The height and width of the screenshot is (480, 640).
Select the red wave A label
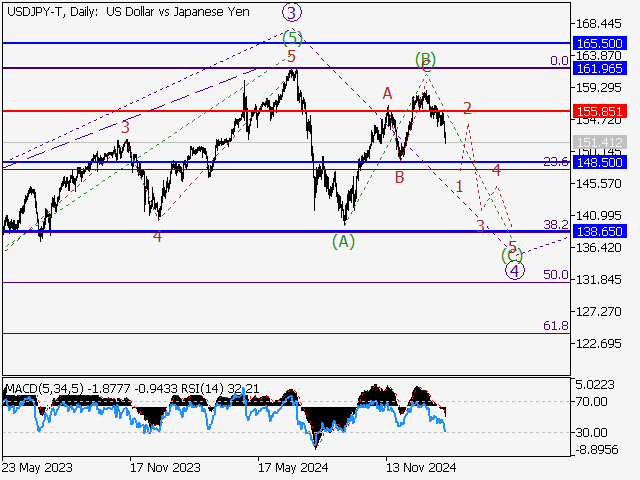point(387,93)
